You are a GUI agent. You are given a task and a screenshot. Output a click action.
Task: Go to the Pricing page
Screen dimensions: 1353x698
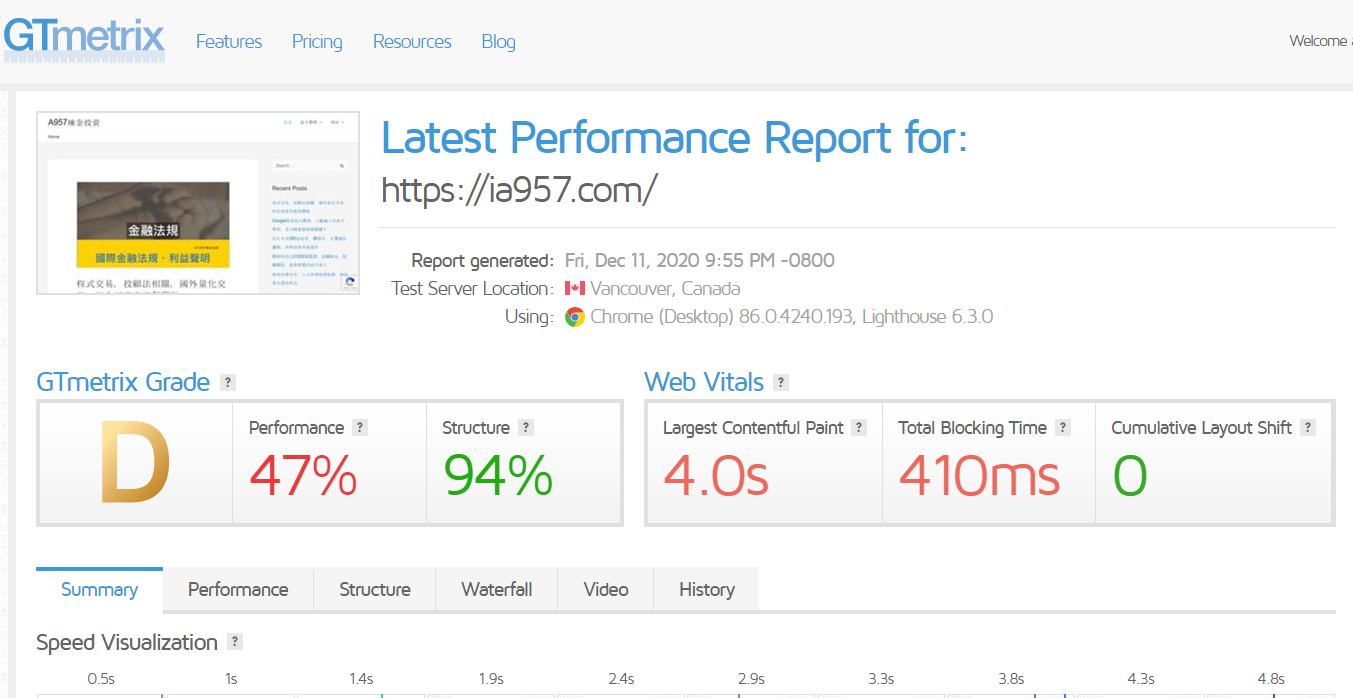(x=317, y=41)
